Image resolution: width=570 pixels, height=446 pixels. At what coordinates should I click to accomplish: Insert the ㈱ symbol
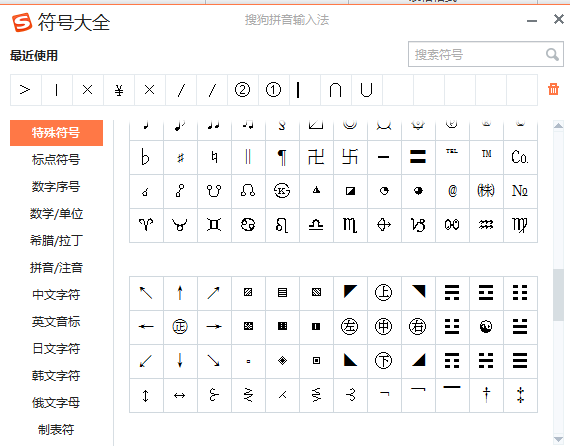(486, 191)
